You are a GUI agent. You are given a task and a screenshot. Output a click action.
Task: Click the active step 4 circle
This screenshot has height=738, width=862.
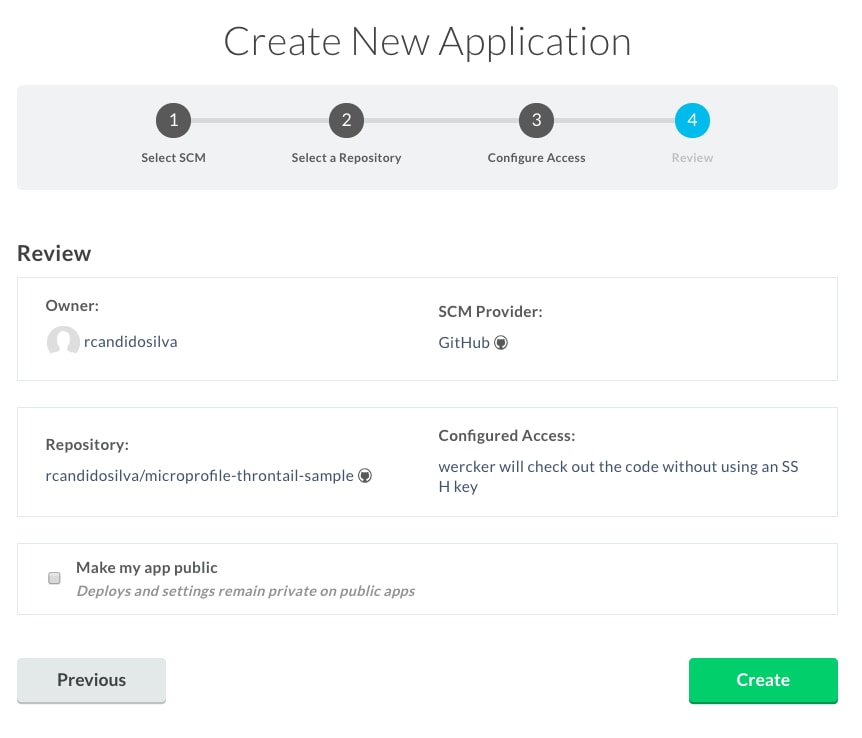tap(692, 121)
